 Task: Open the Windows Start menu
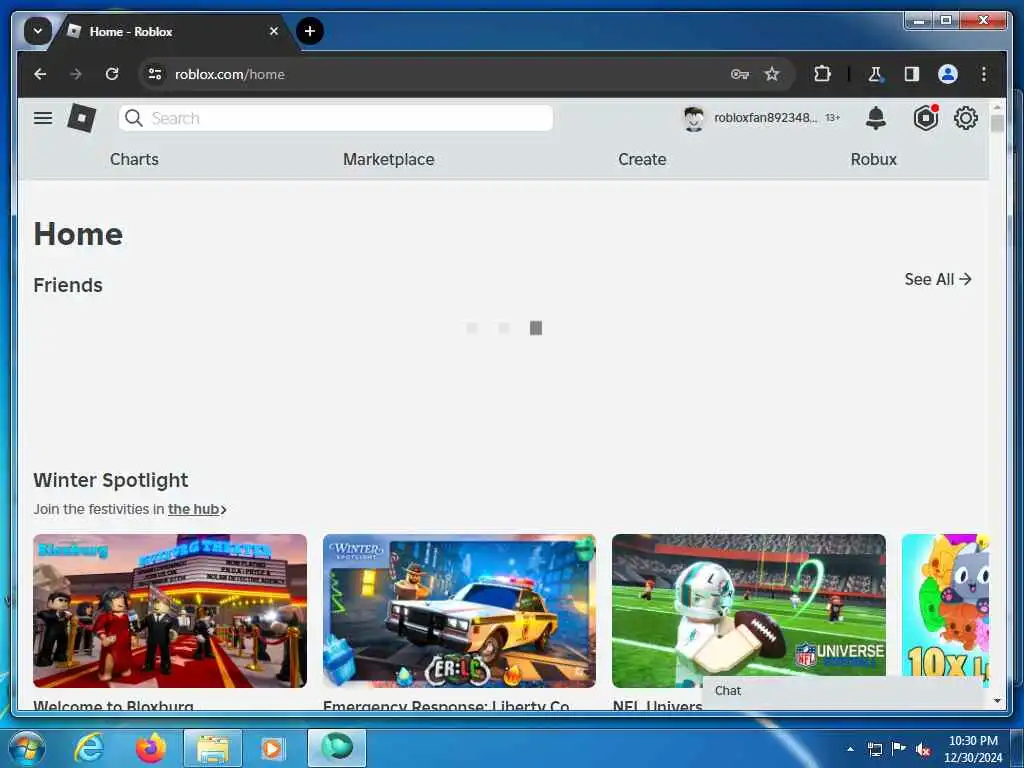27,748
